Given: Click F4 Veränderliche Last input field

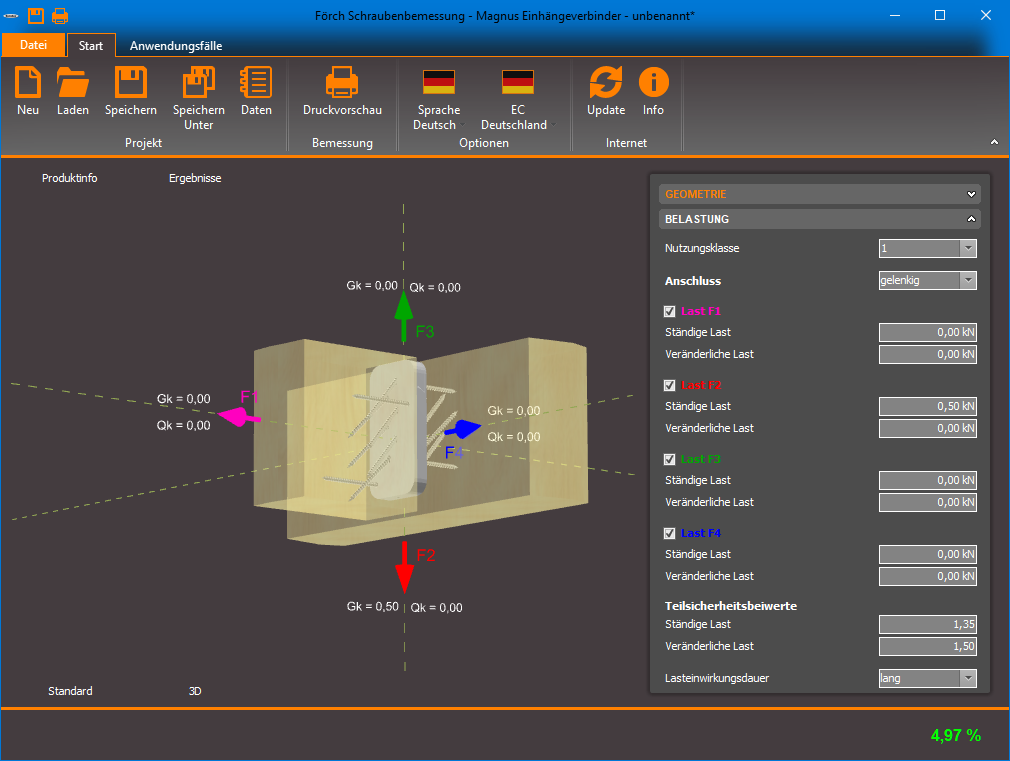Looking at the screenshot, I should 928,577.
